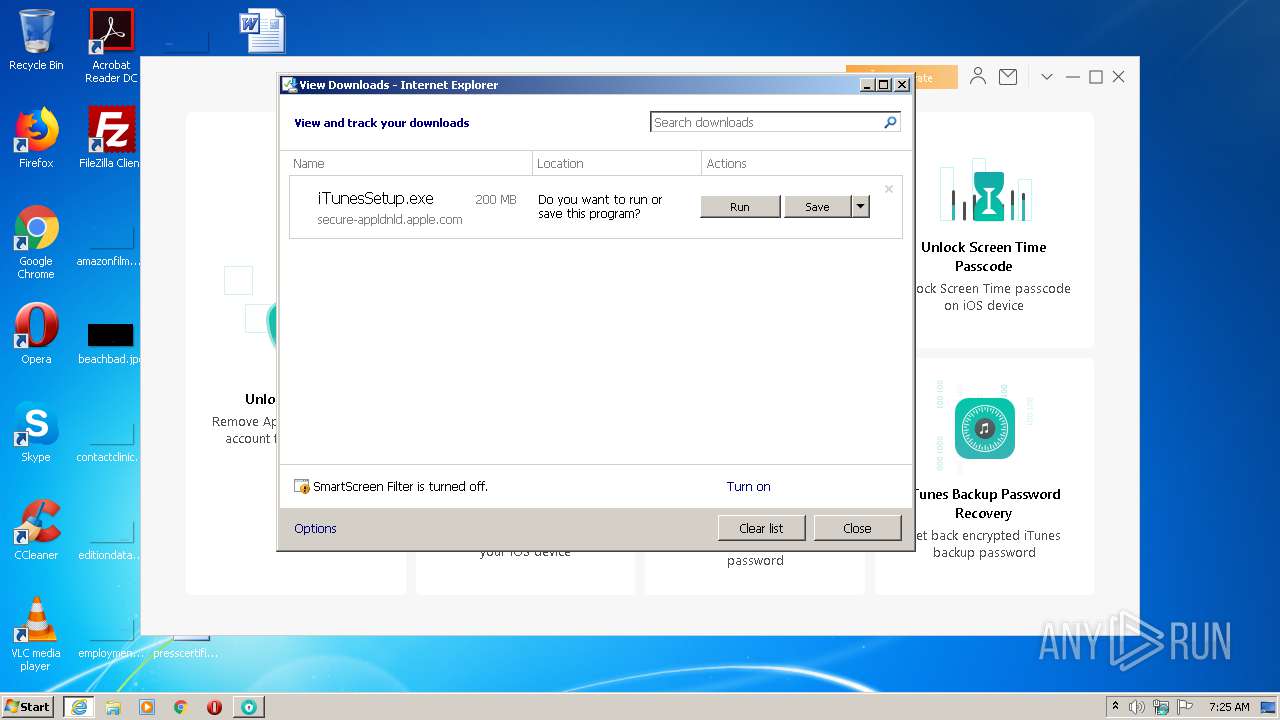Click the Search downloads field
The image size is (1280, 720).
(x=766, y=122)
